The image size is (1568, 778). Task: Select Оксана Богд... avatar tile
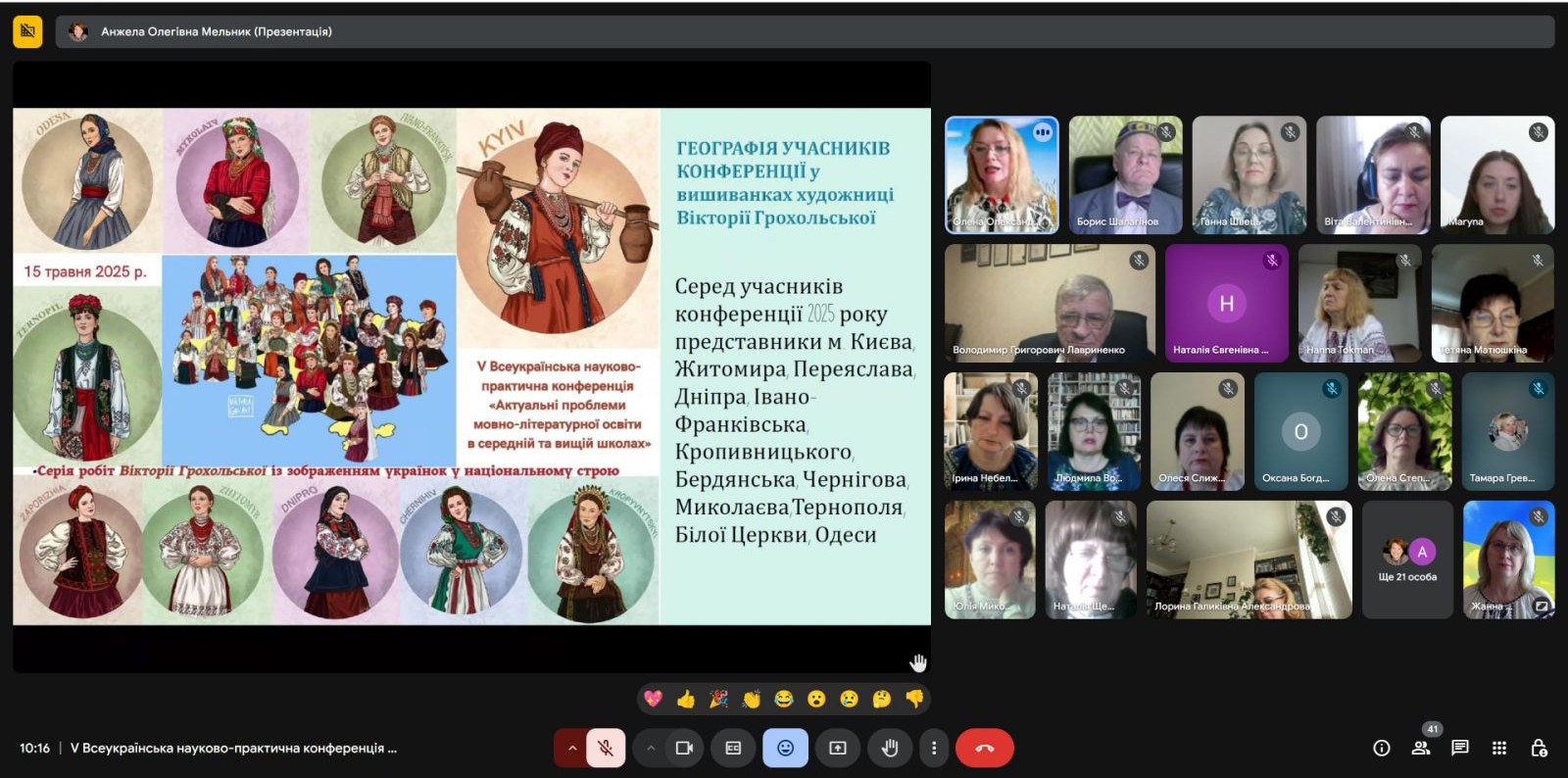pyautogui.click(x=1301, y=431)
